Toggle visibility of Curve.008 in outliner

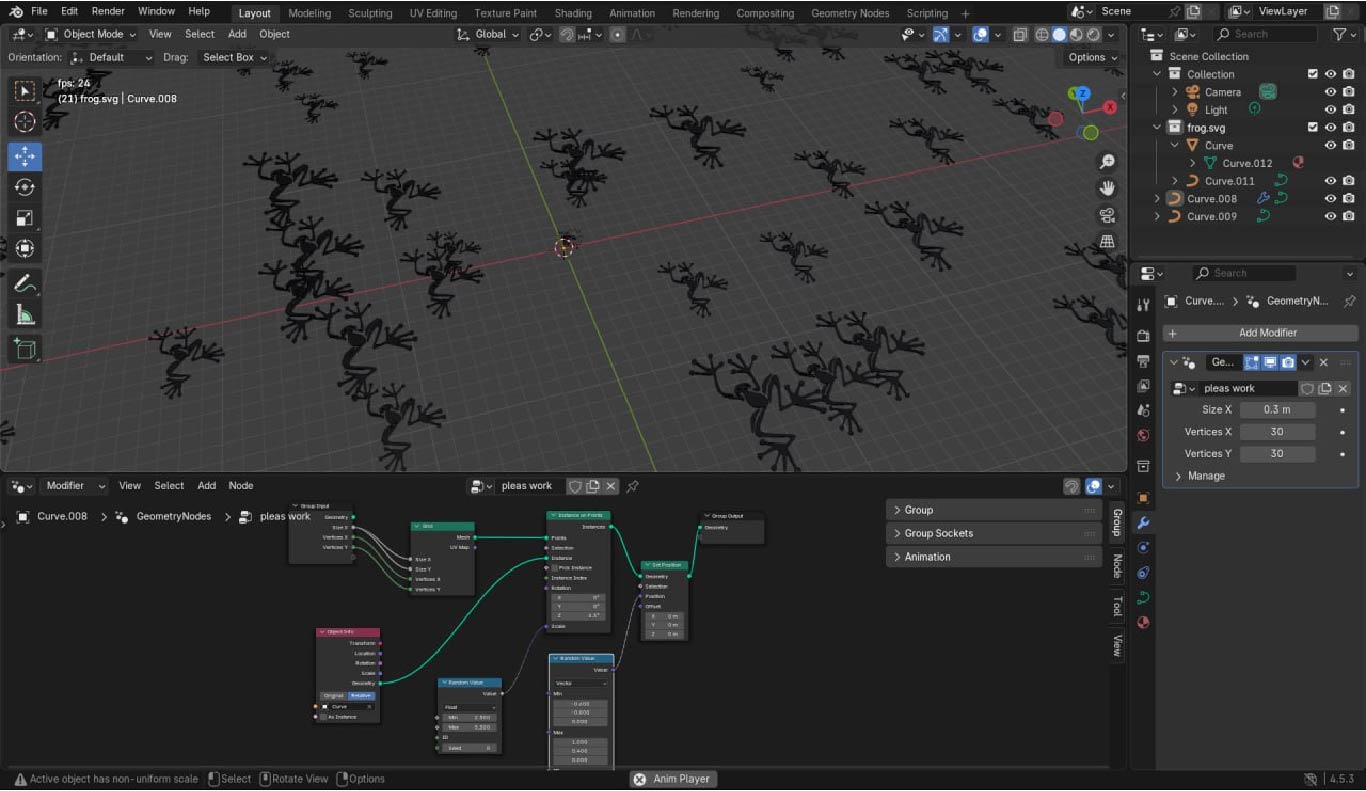click(x=1330, y=198)
